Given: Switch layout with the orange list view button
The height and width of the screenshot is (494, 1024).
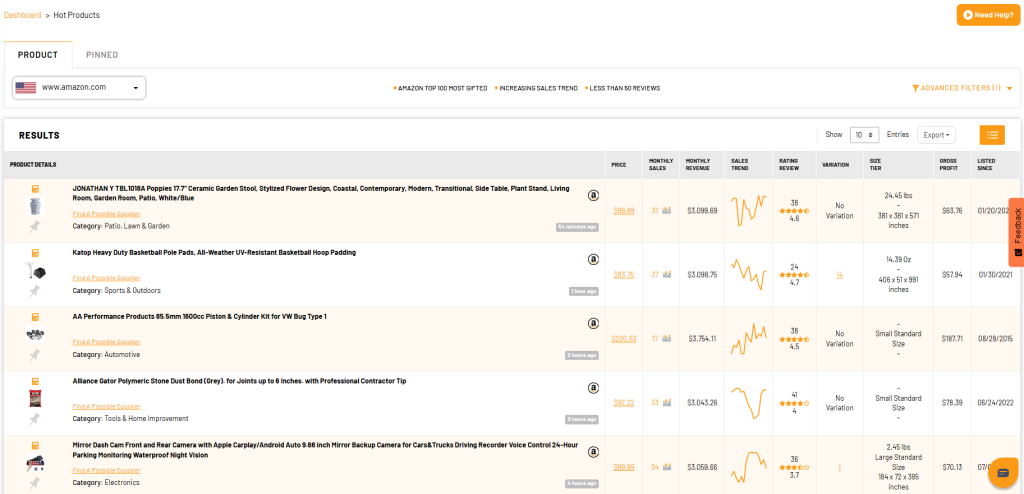Looking at the screenshot, I should coord(992,135).
